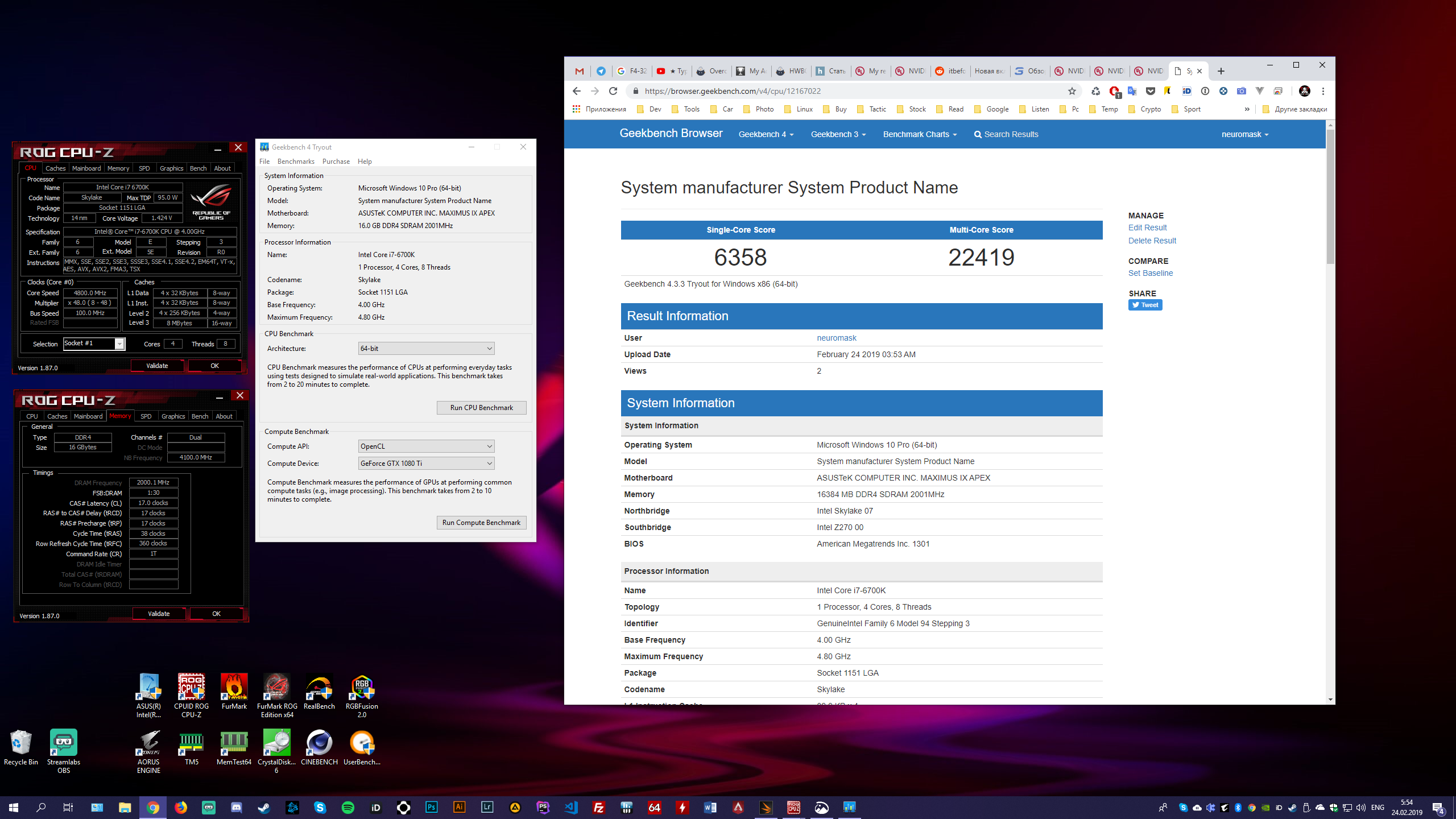Click Google Translate extension icon
The image size is (1456, 819).
[x=1132, y=91]
